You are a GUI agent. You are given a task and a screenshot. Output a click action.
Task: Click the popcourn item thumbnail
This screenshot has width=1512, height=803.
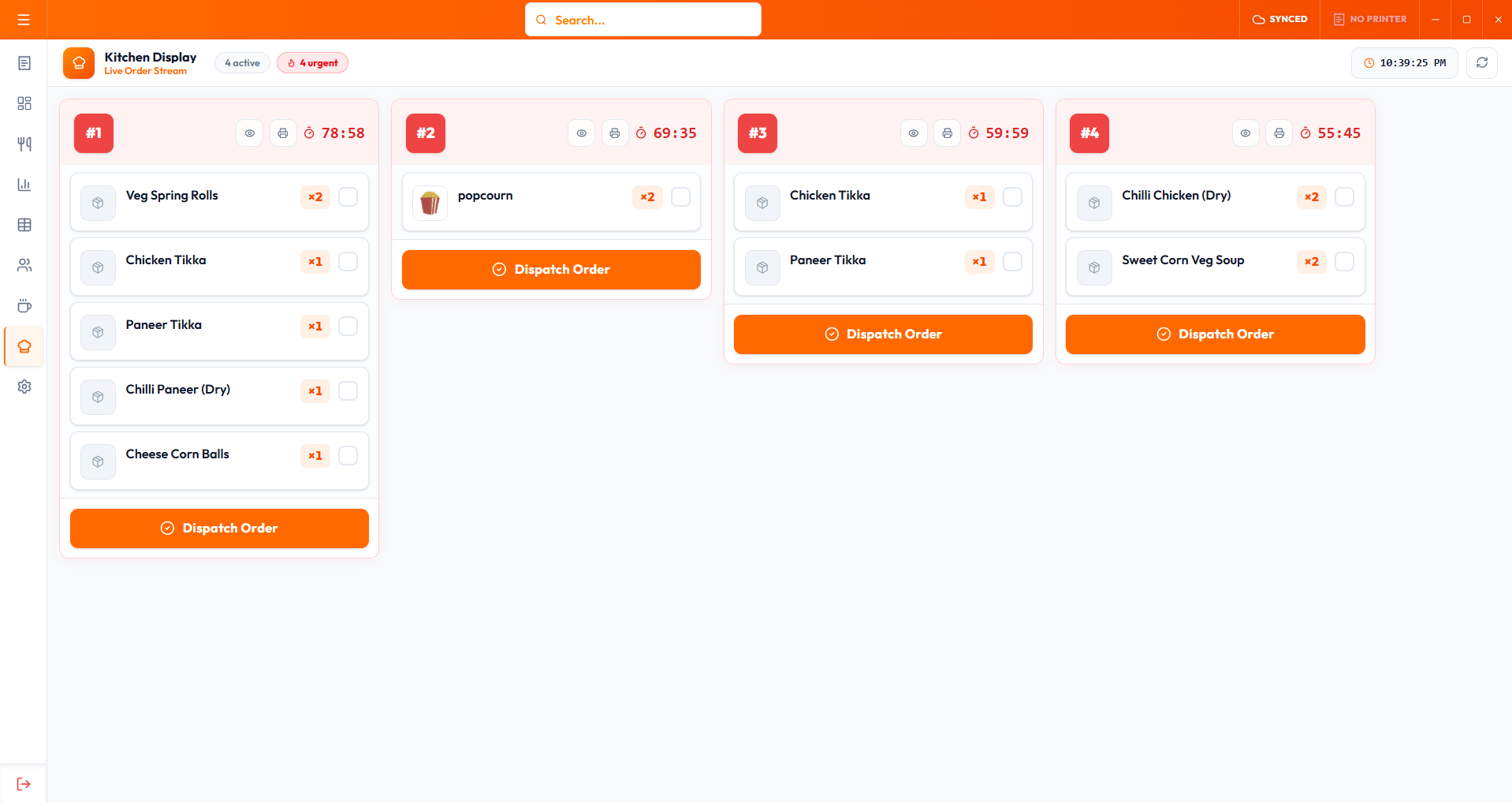coord(430,203)
